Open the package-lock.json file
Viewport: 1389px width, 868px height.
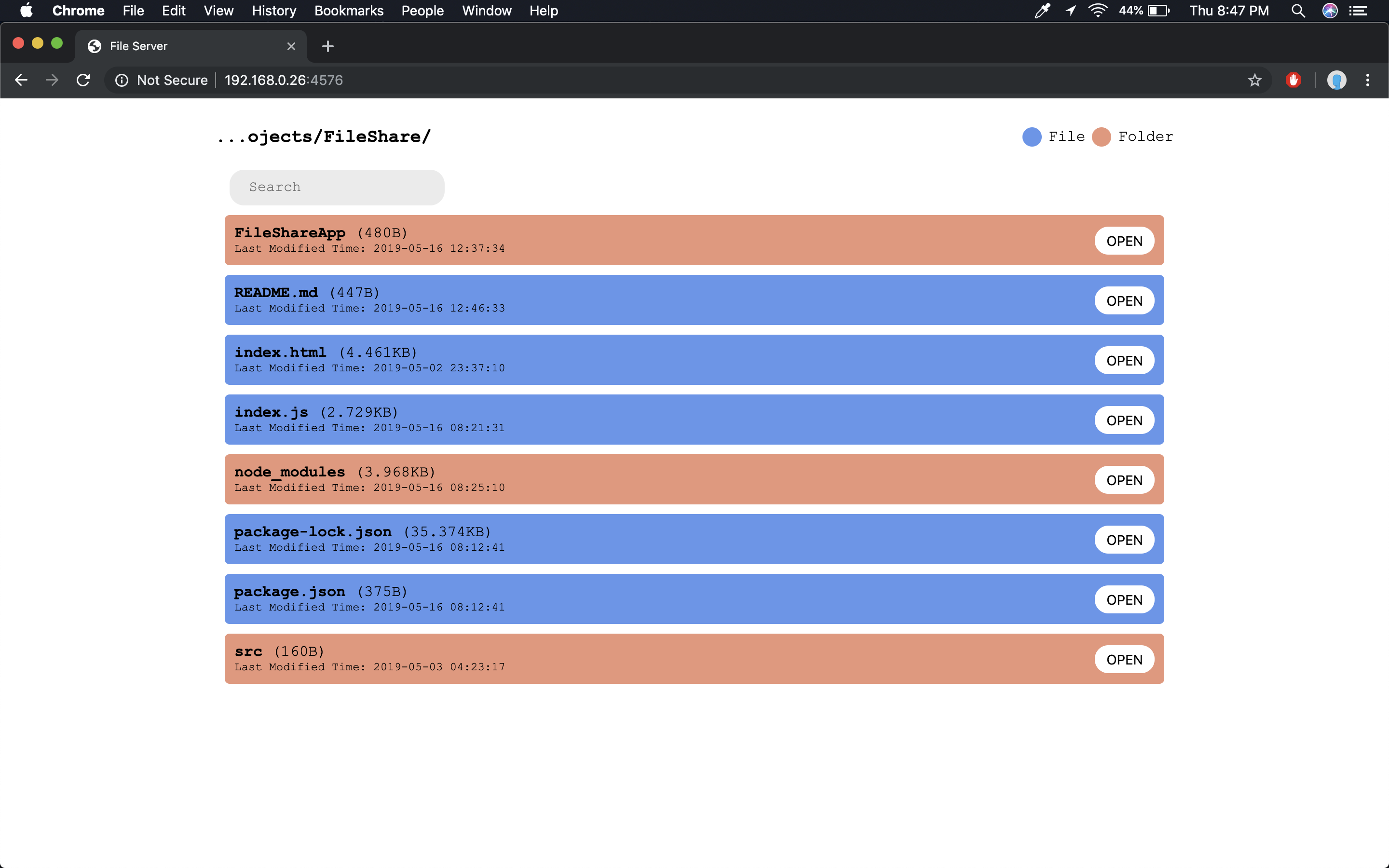click(1124, 540)
